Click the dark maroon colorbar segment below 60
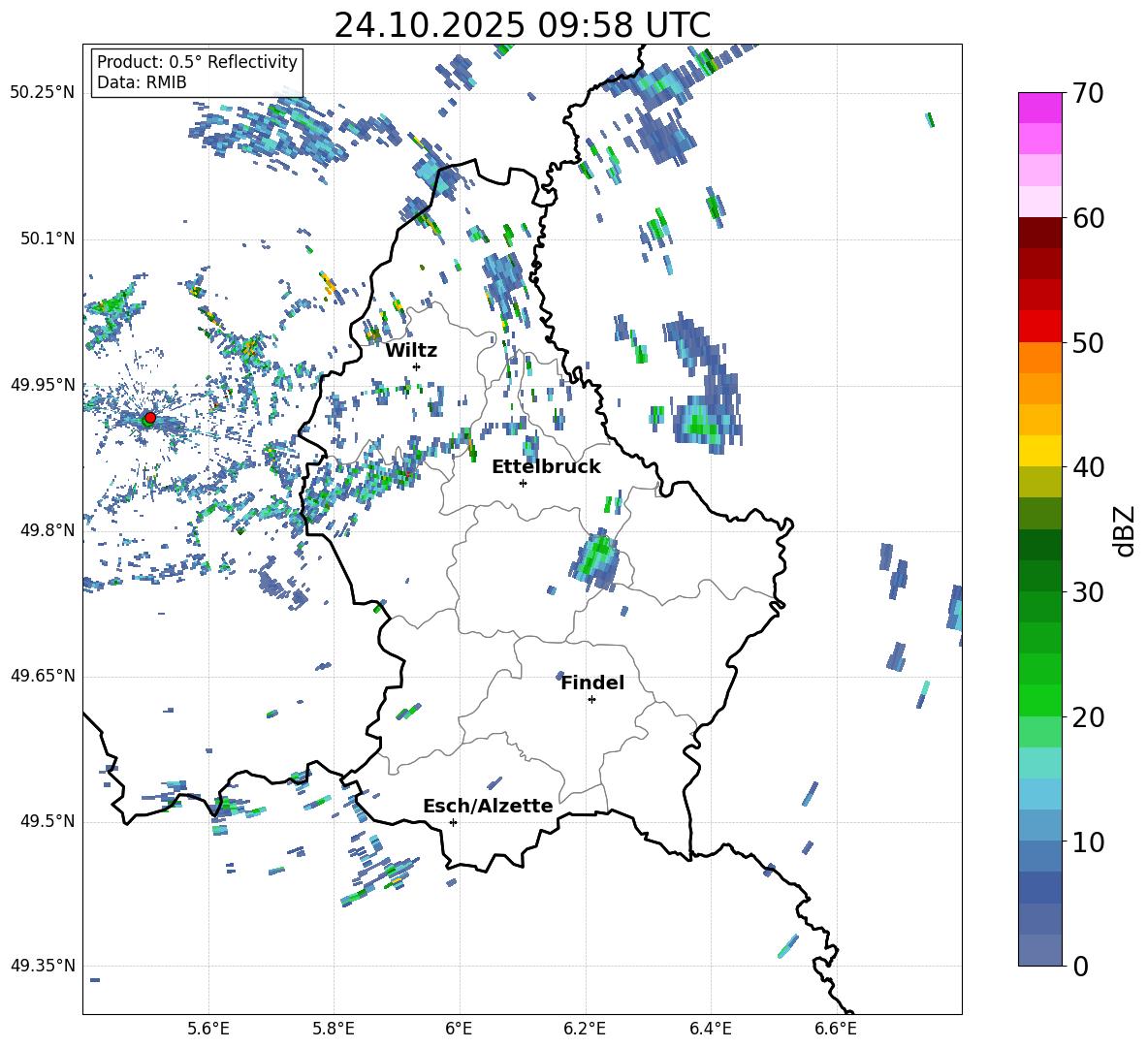Viewport: 1148px width, 1048px height. point(1039,233)
